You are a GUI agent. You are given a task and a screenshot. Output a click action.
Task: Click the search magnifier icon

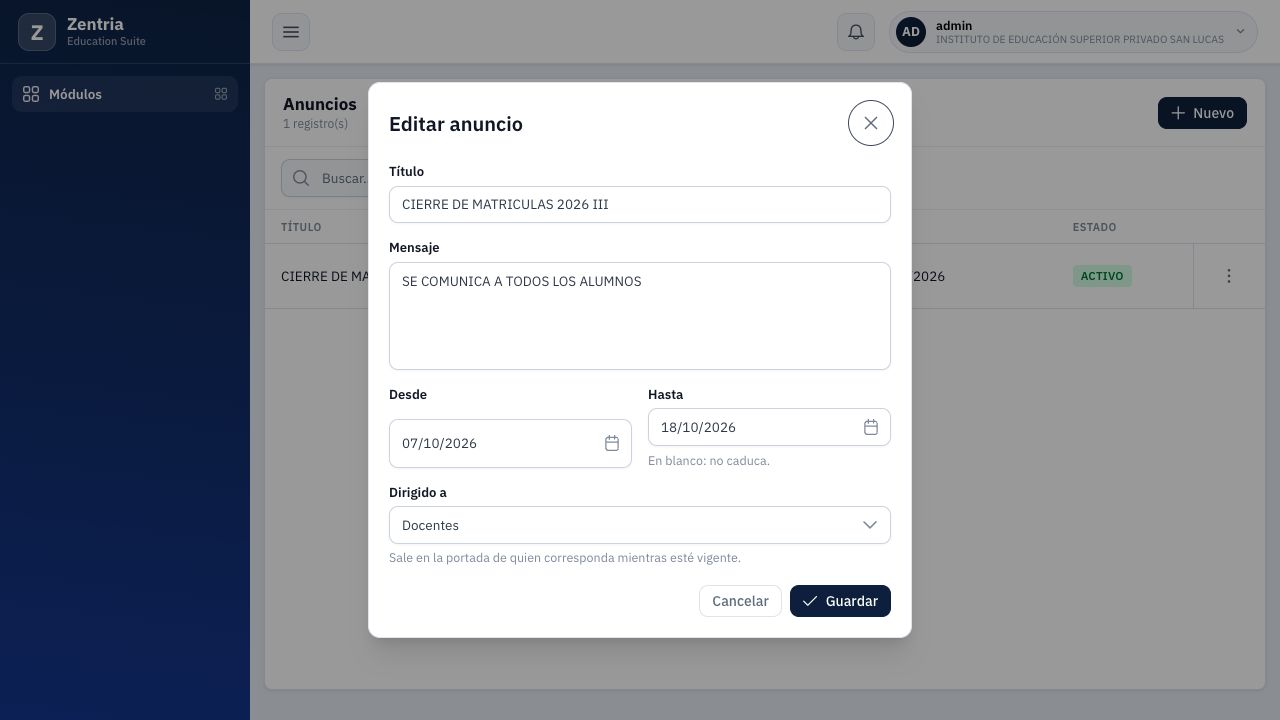click(x=301, y=178)
